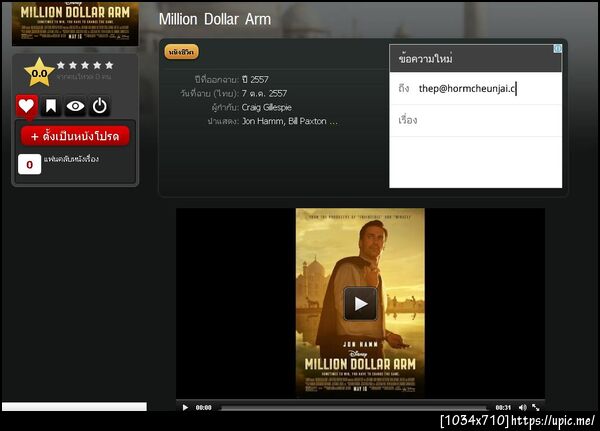600x431 pixels.
Task: Click the Million Dollar Arm poster thumbnail
Action: [75, 23]
